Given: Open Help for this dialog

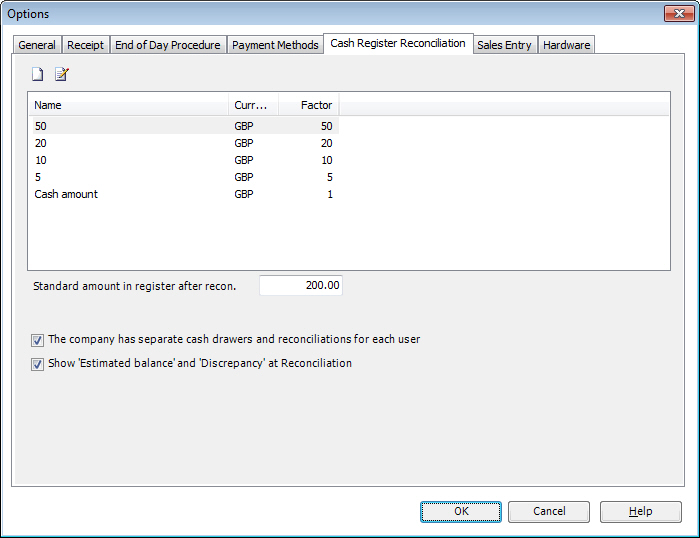Looking at the screenshot, I should pos(640,511).
